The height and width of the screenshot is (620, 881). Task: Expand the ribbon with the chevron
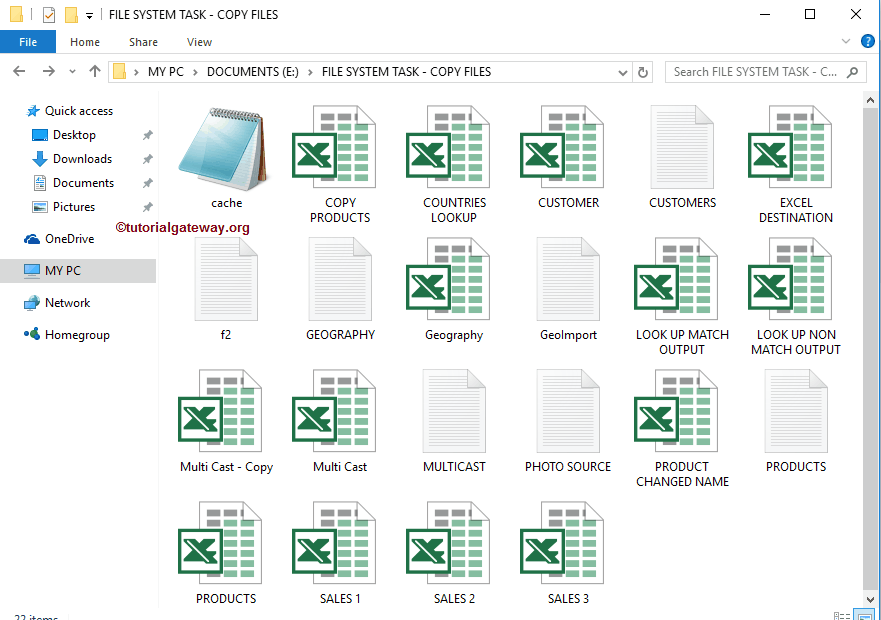pos(846,41)
